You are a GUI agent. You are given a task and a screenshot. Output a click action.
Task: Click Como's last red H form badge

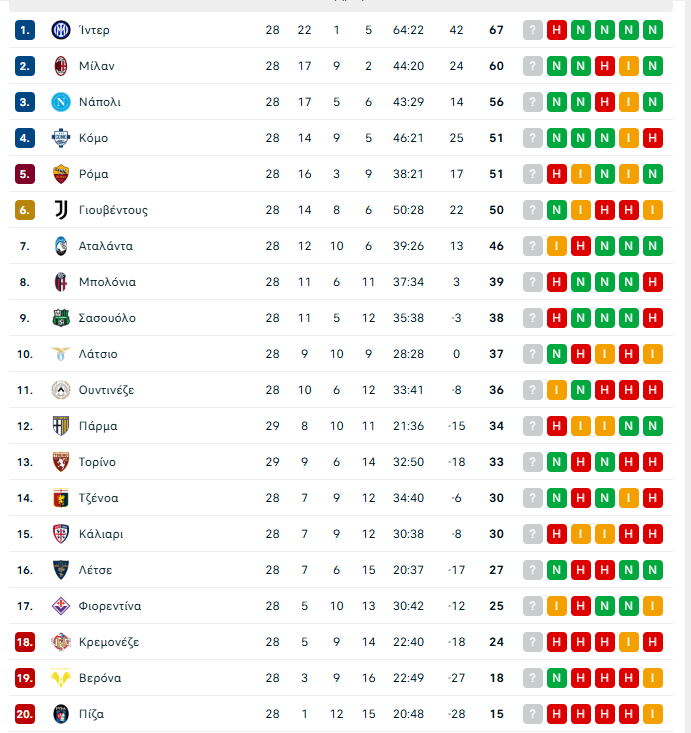click(653, 138)
